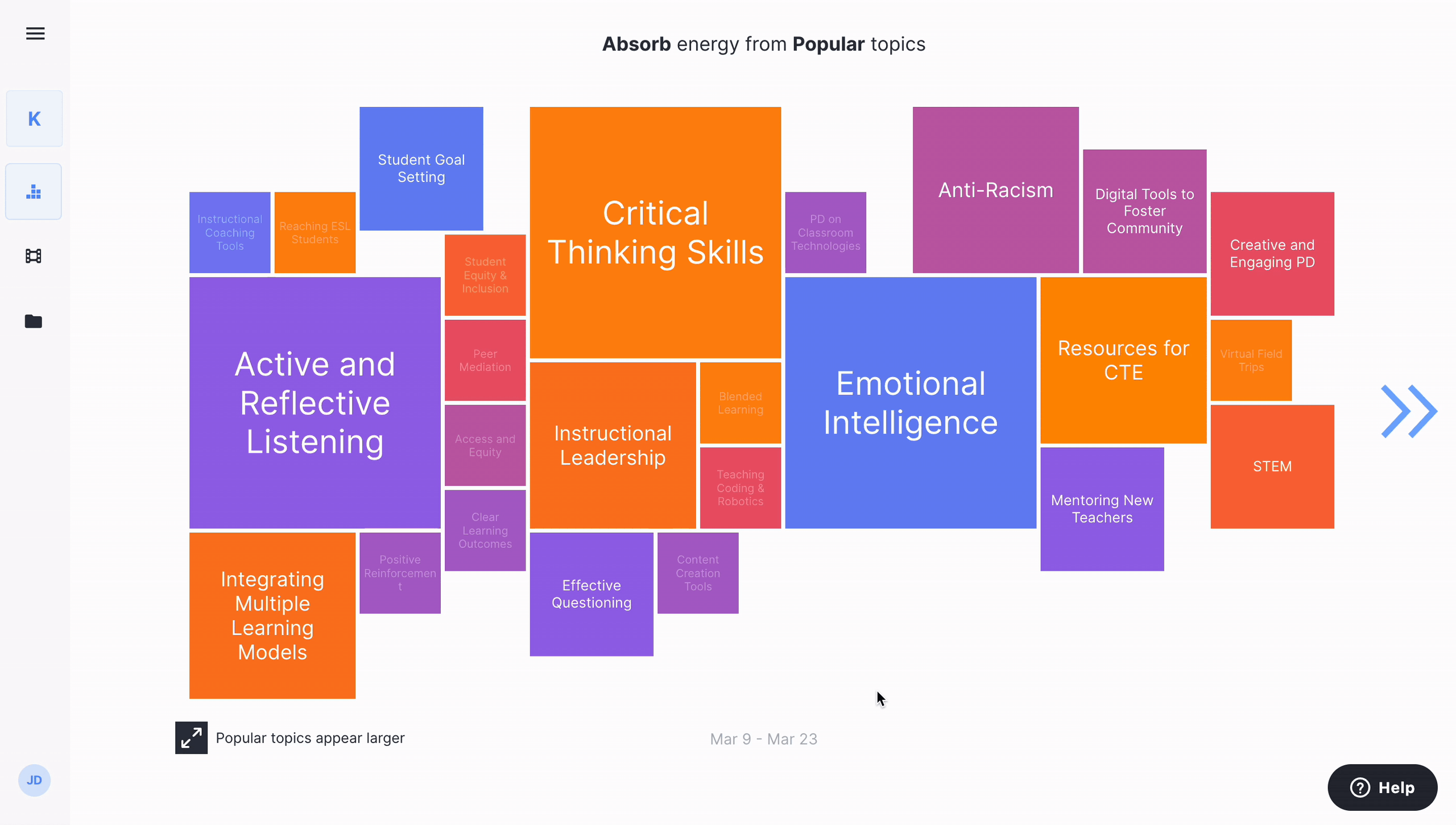Click the folder icon in sidebar

pos(35,321)
